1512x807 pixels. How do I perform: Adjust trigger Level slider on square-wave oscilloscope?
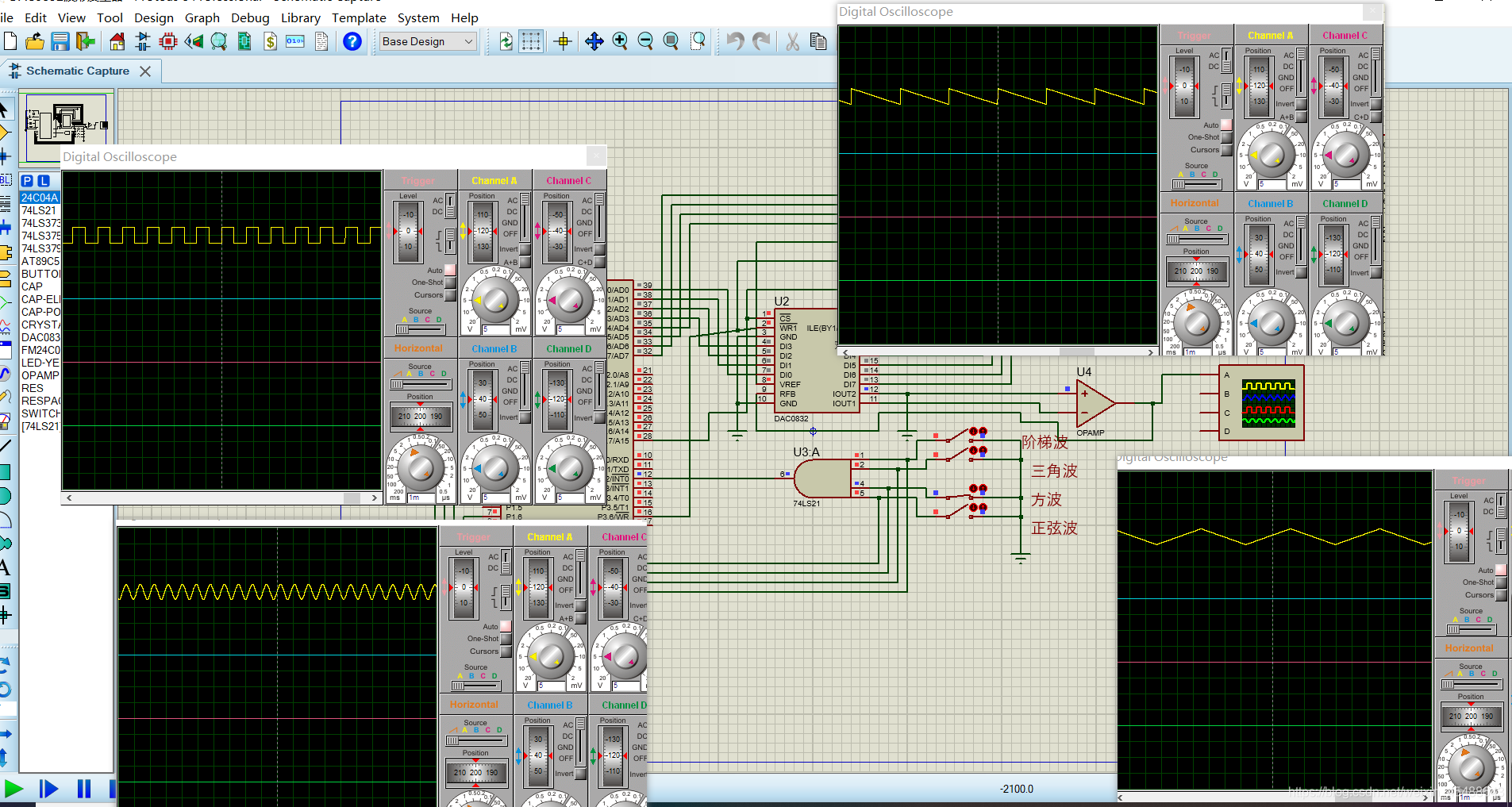pyautogui.click(x=407, y=232)
